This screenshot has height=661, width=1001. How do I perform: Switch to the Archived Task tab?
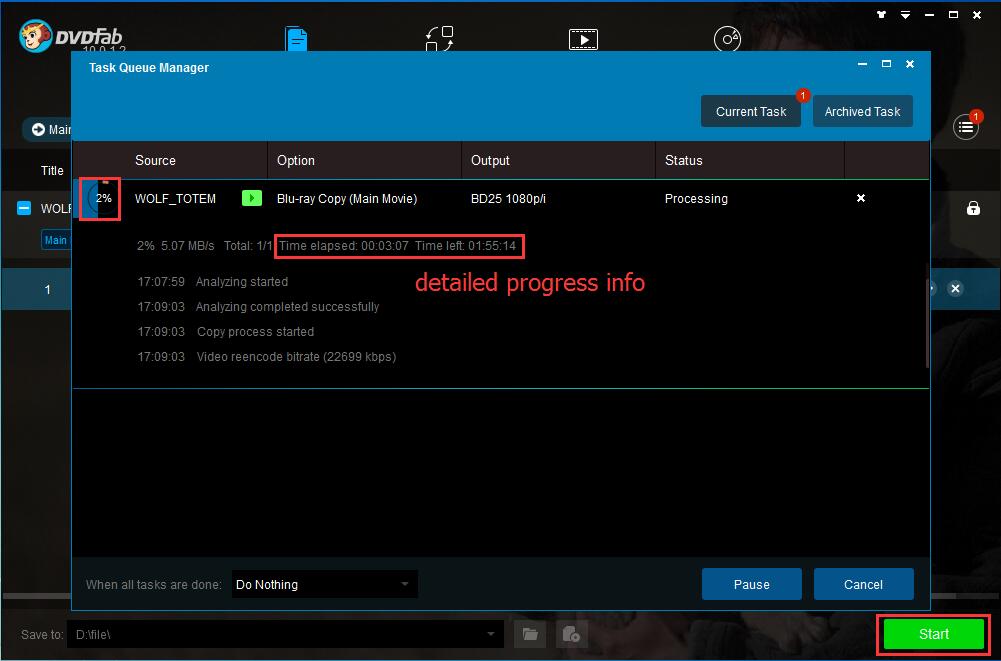tap(862, 111)
